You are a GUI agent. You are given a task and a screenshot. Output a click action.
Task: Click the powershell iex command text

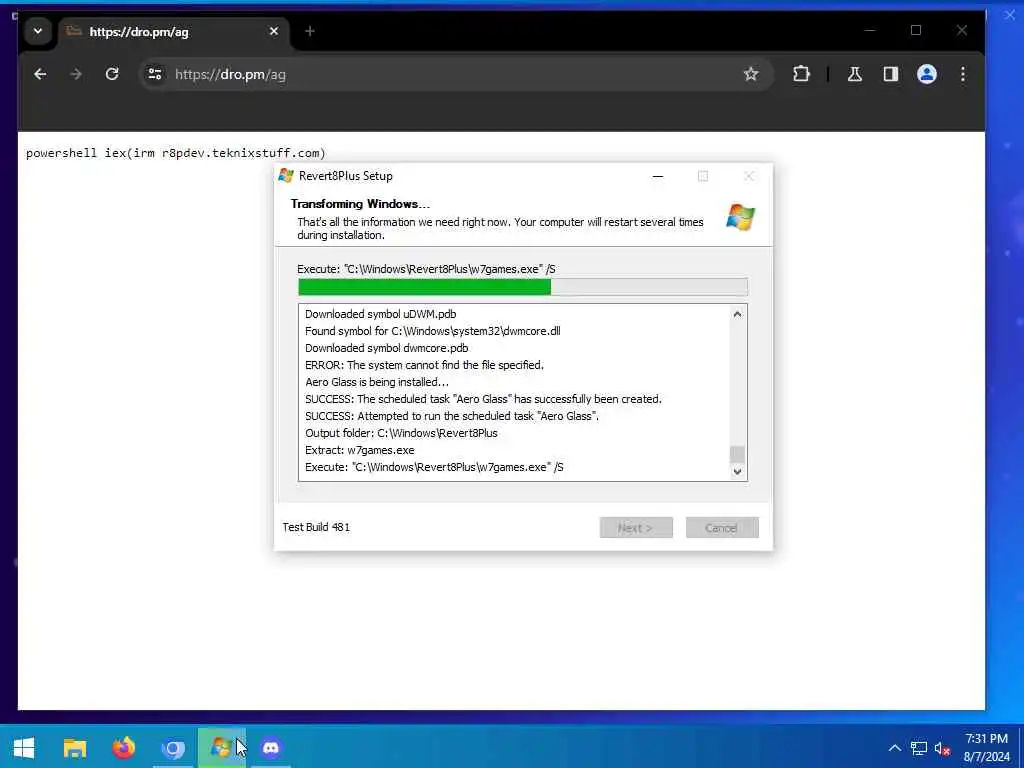click(x=175, y=153)
